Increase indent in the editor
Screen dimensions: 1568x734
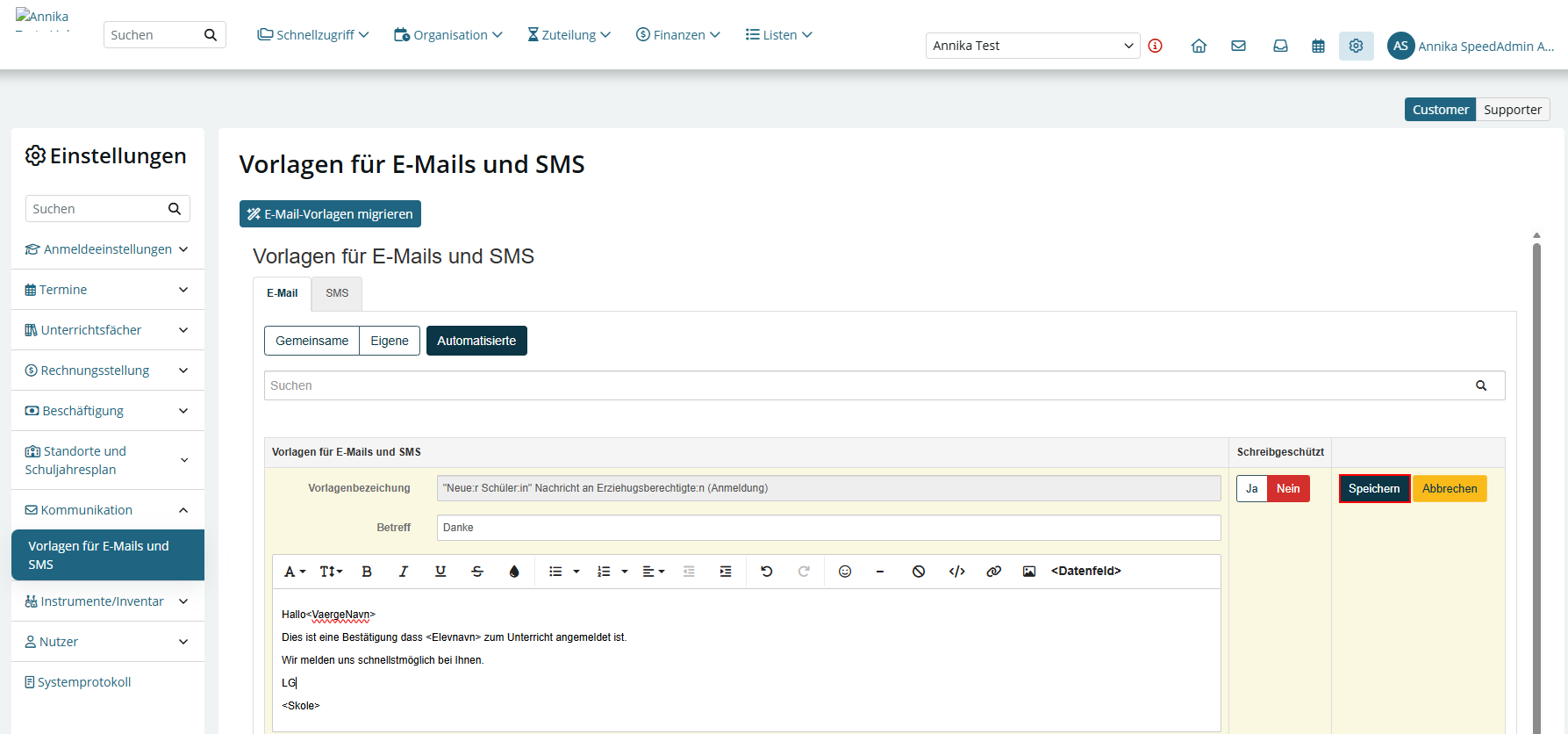pyautogui.click(x=726, y=572)
